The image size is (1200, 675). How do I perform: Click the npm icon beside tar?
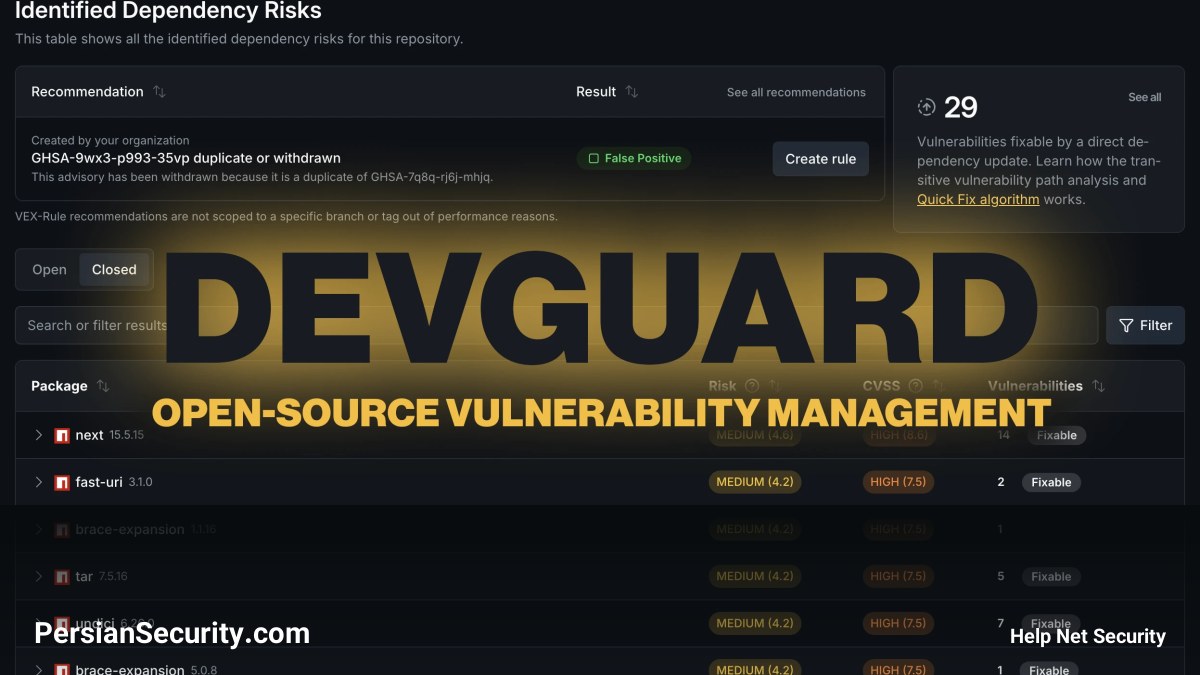[62, 577]
